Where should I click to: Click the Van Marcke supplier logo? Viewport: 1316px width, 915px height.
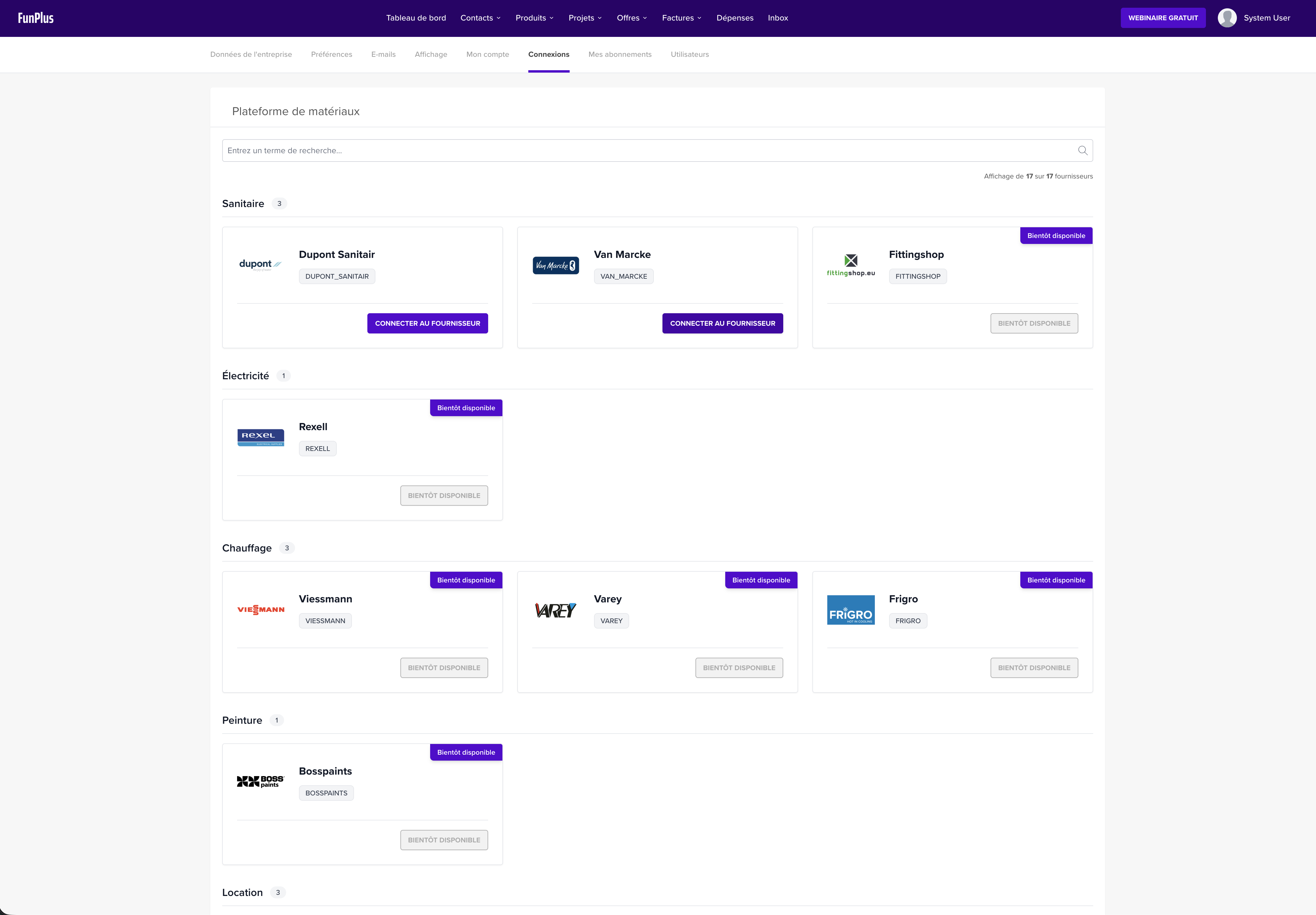click(x=555, y=265)
